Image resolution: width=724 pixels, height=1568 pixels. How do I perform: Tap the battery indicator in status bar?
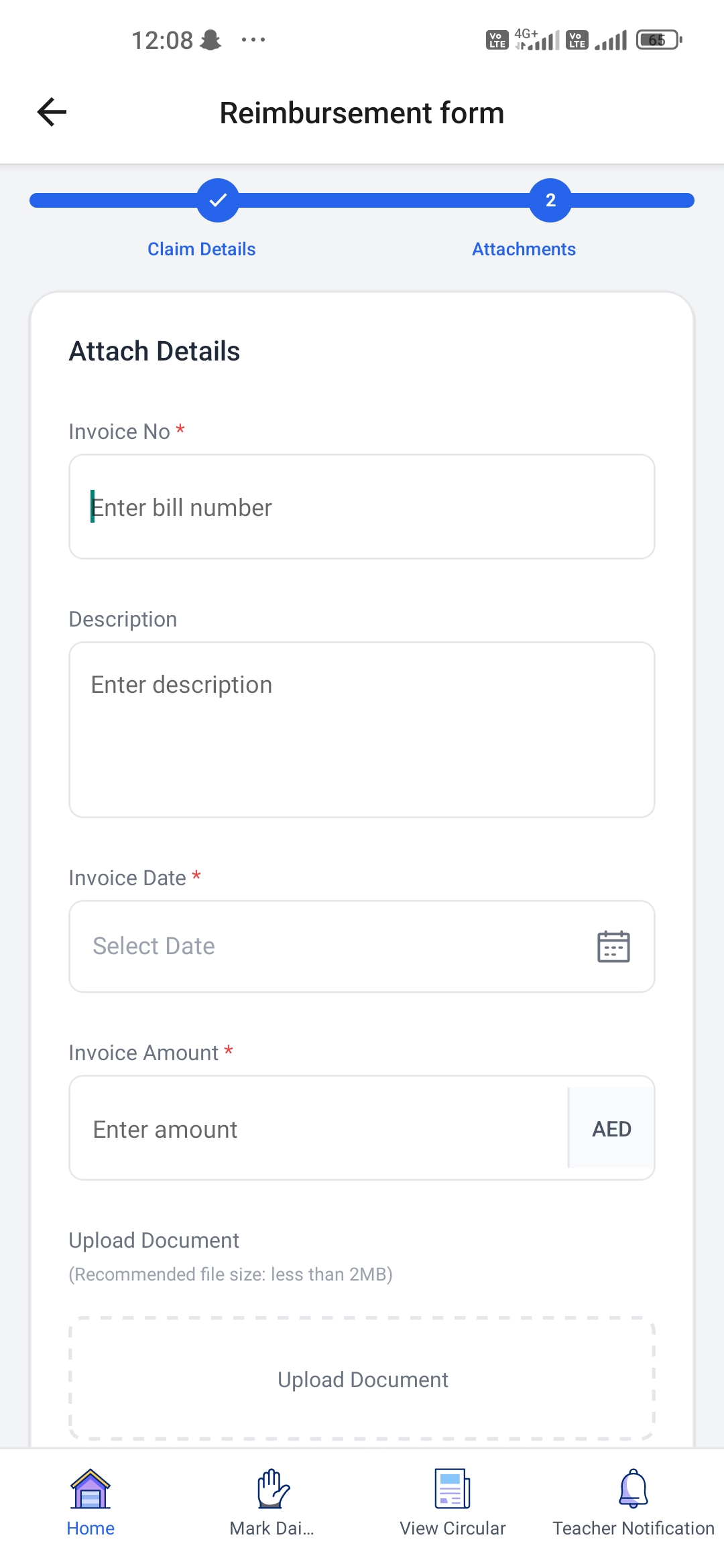click(658, 40)
